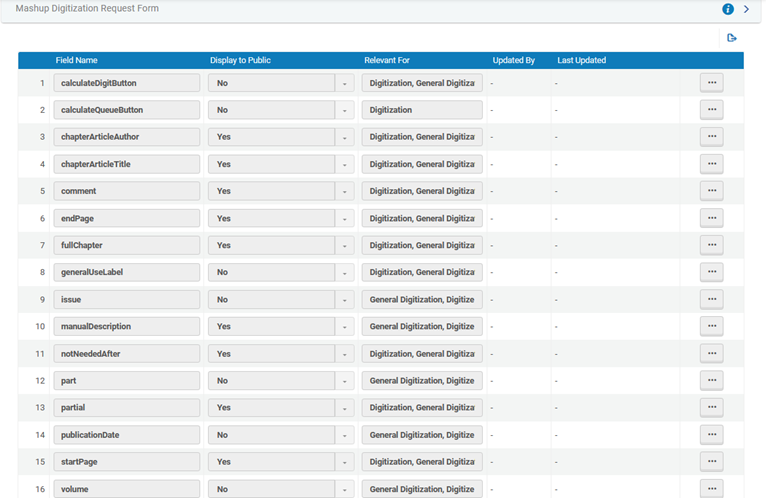Screen dimensions: 767x499
Task: Open row actions menu for chapterArticleAuthor
Action: [x=712, y=136]
